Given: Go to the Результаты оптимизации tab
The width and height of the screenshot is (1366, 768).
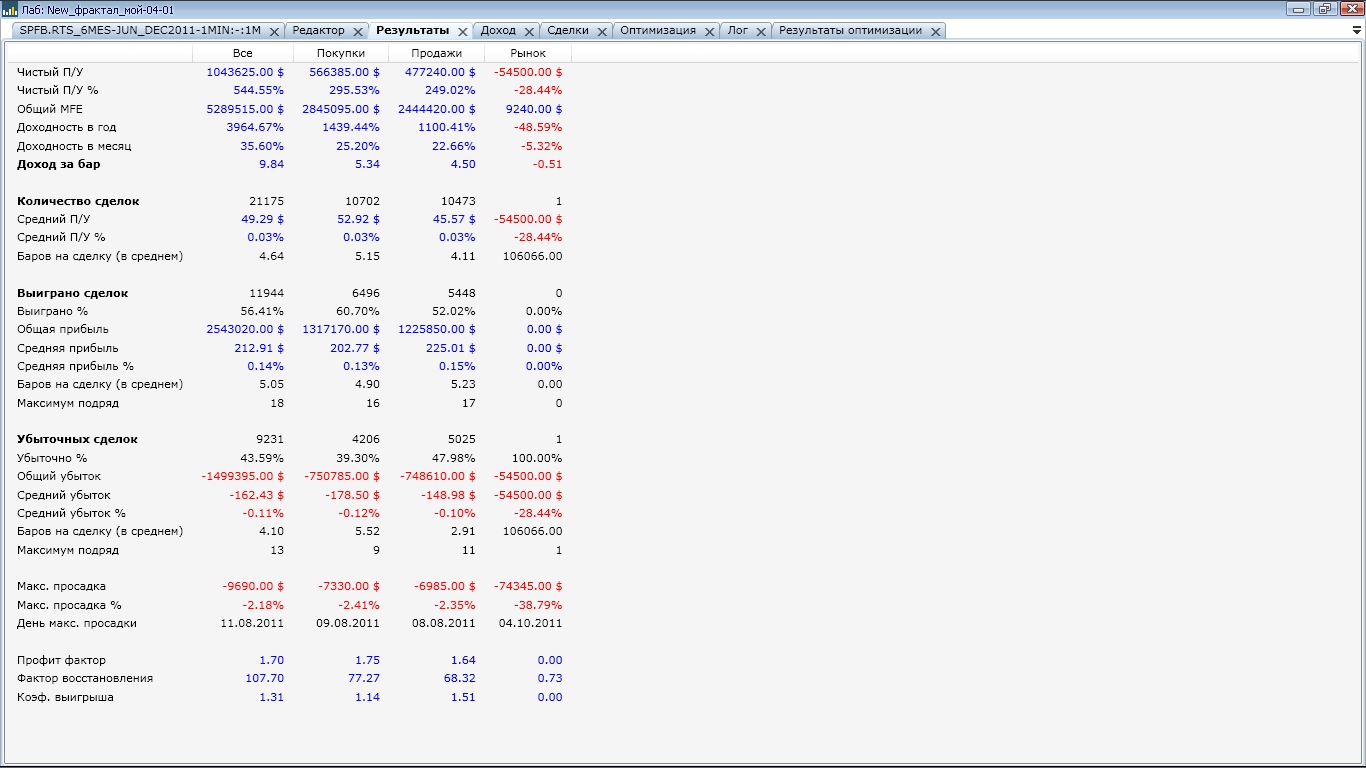Looking at the screenshot, I should [850, 31].
